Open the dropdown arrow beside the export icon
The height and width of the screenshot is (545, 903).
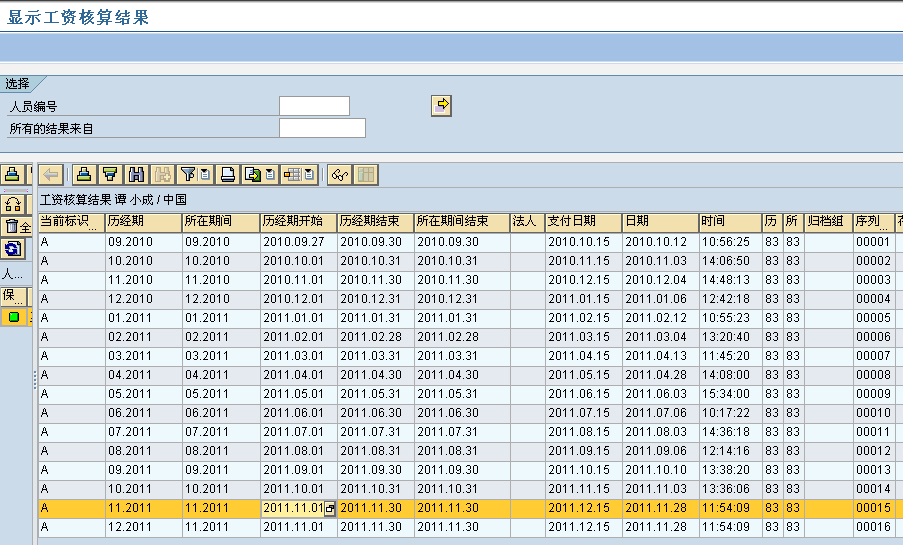tap(269, 174)
